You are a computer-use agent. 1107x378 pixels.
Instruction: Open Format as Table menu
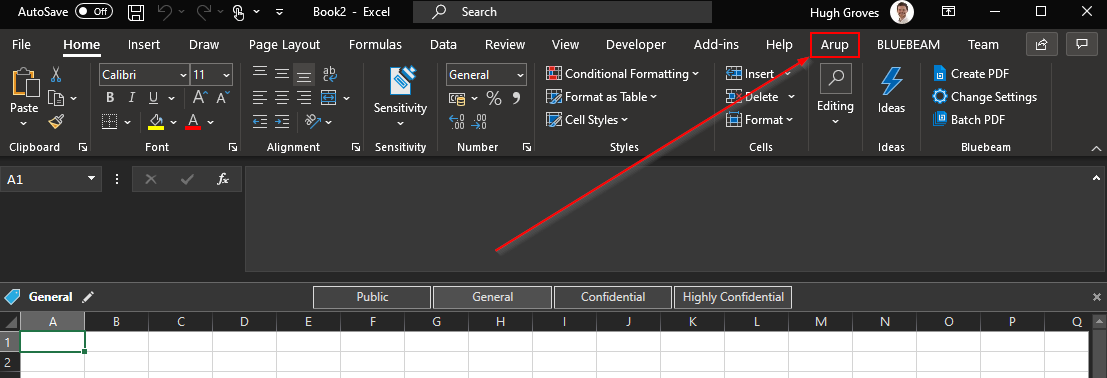[601, 97]
